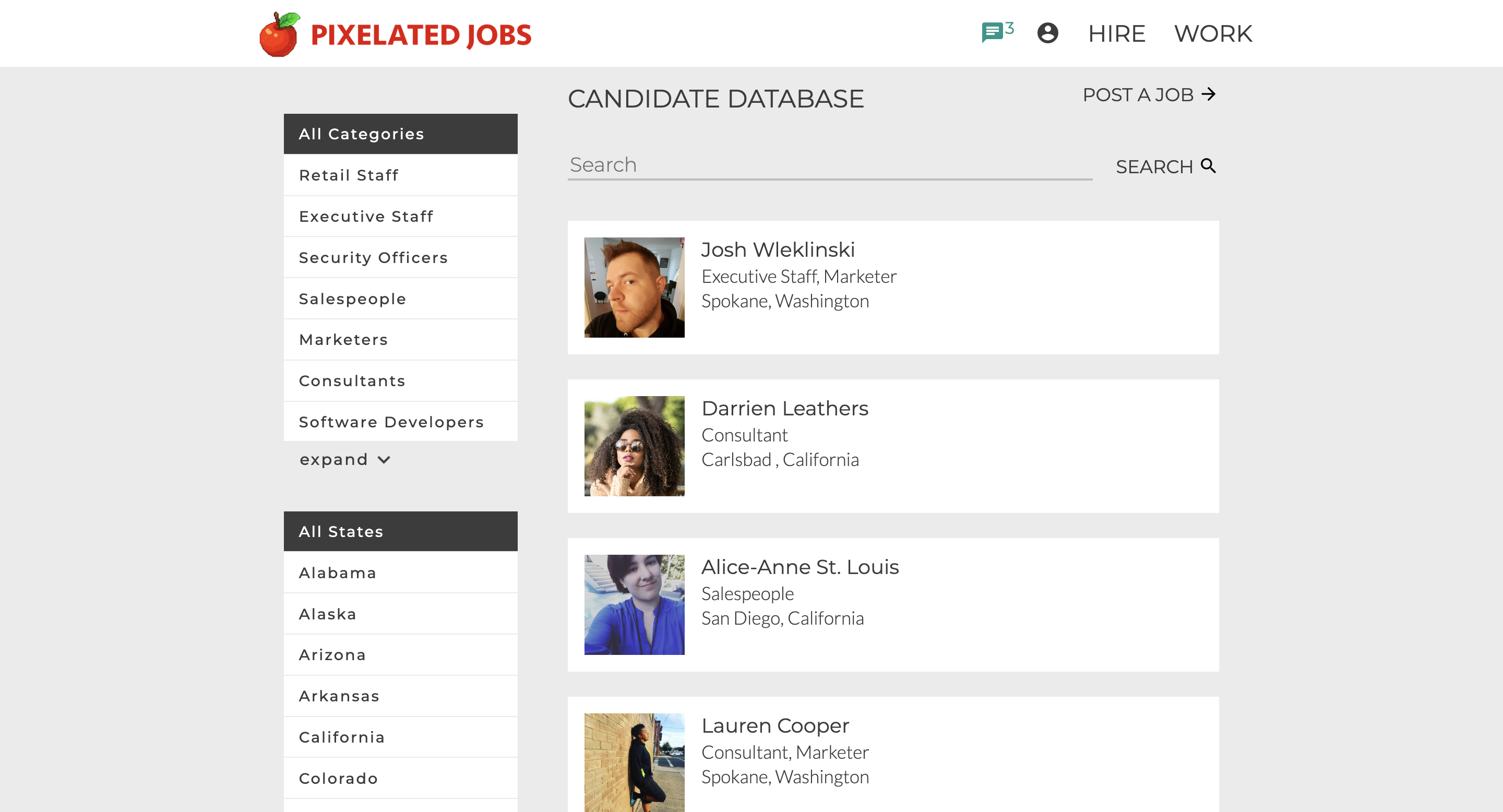Click the Pixelated Jobs apple logo
The width and height of the screenshot is (1503, 812).
[279, 34]
